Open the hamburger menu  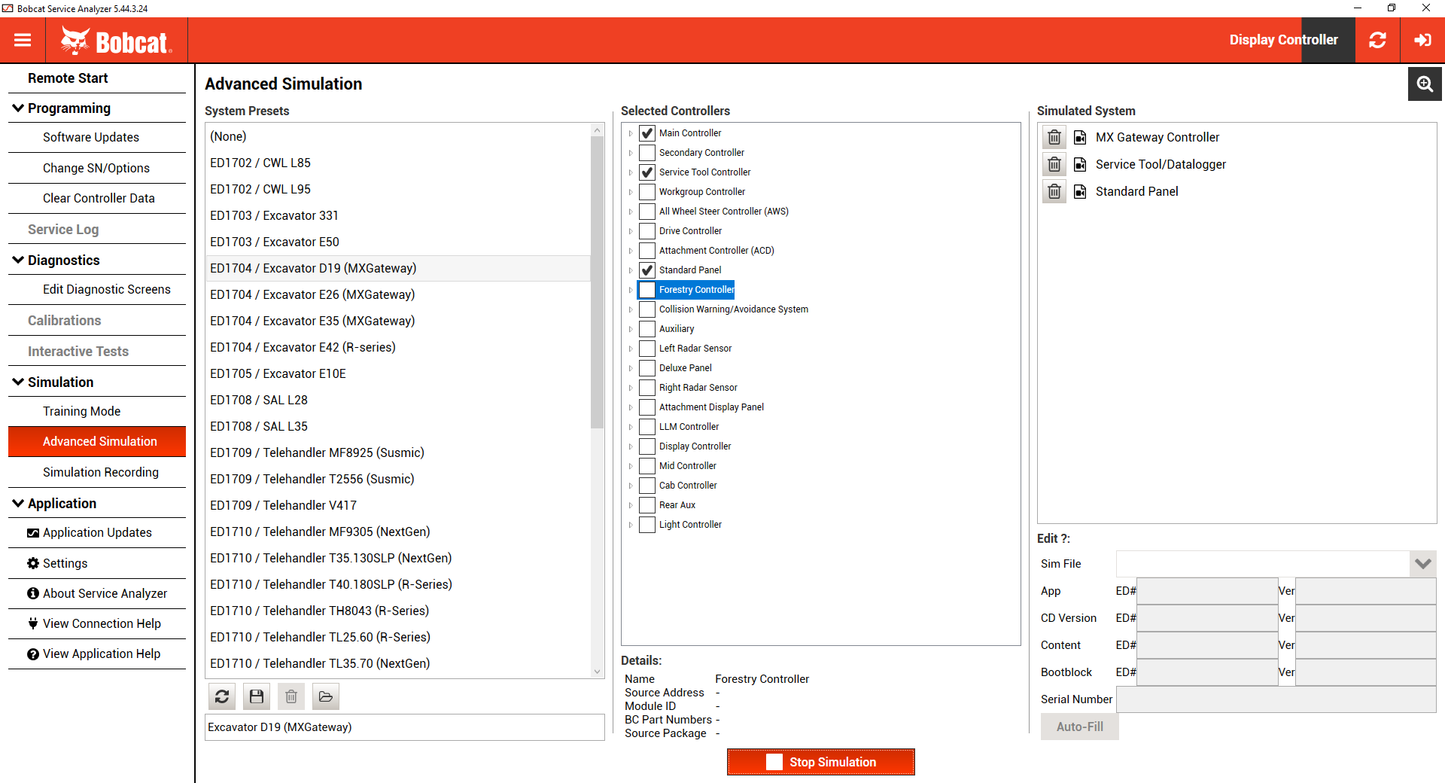[x=22, y=40]
